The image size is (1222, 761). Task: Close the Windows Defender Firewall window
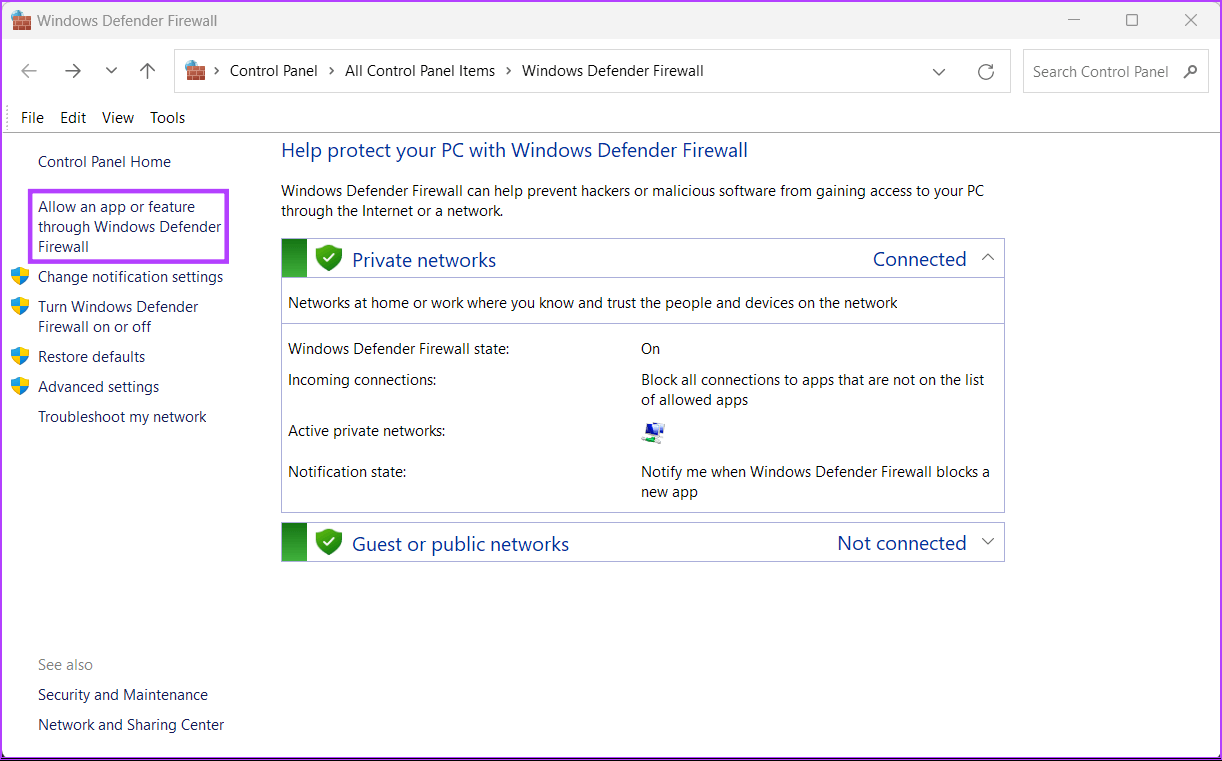pos(1190,20)
